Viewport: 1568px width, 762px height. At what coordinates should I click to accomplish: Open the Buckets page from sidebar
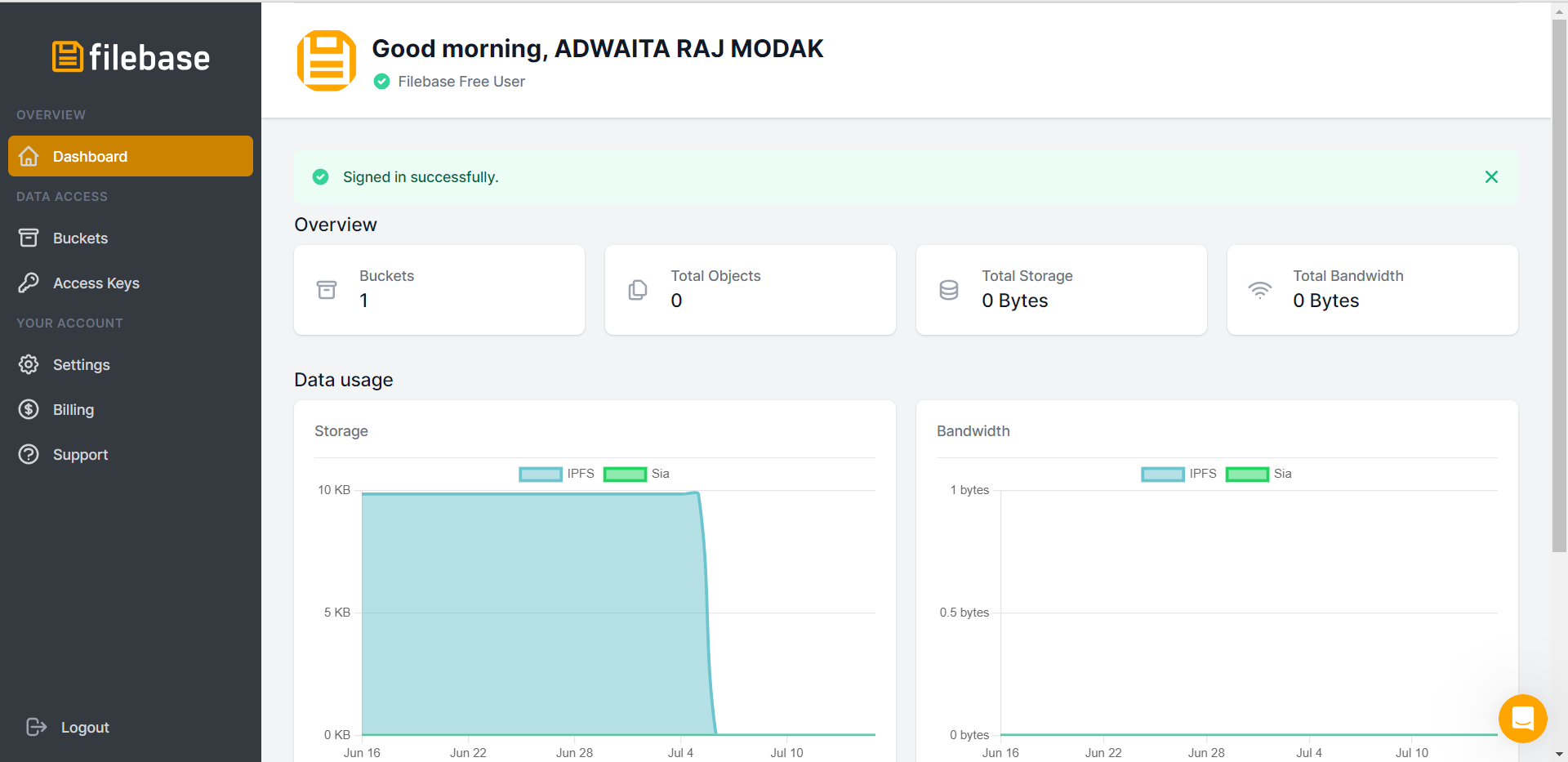[131, 238]
